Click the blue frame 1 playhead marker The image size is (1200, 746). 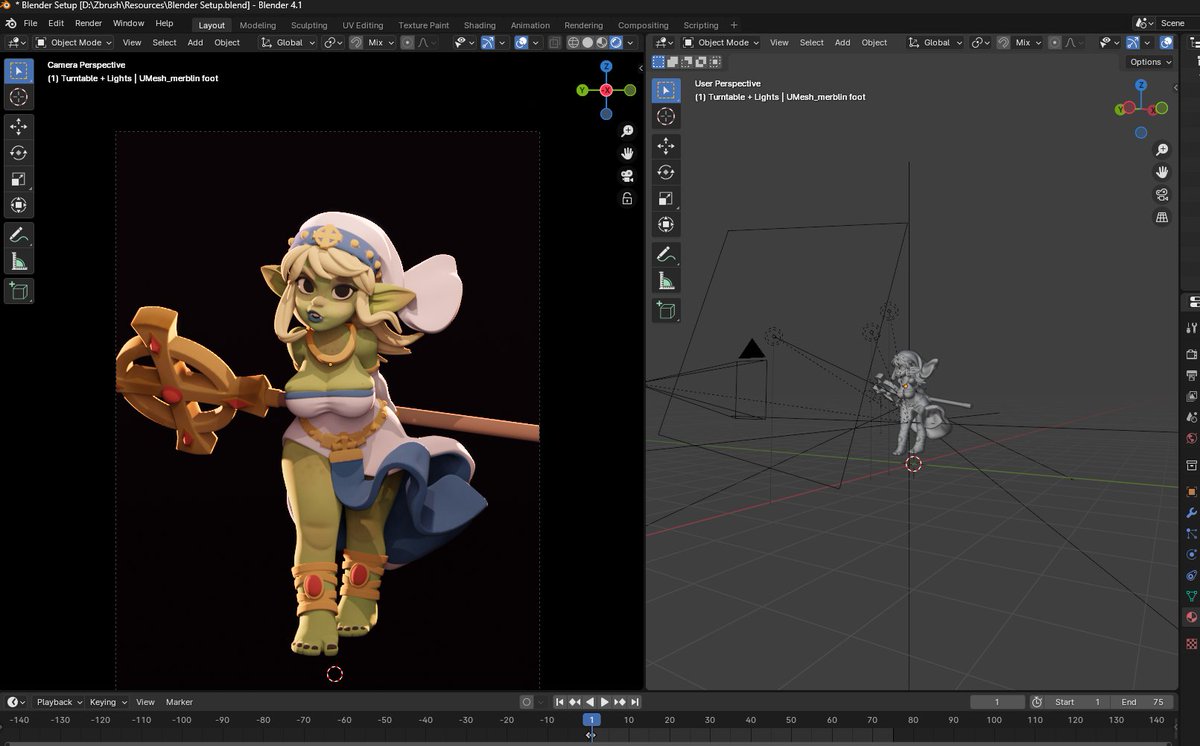591,720
